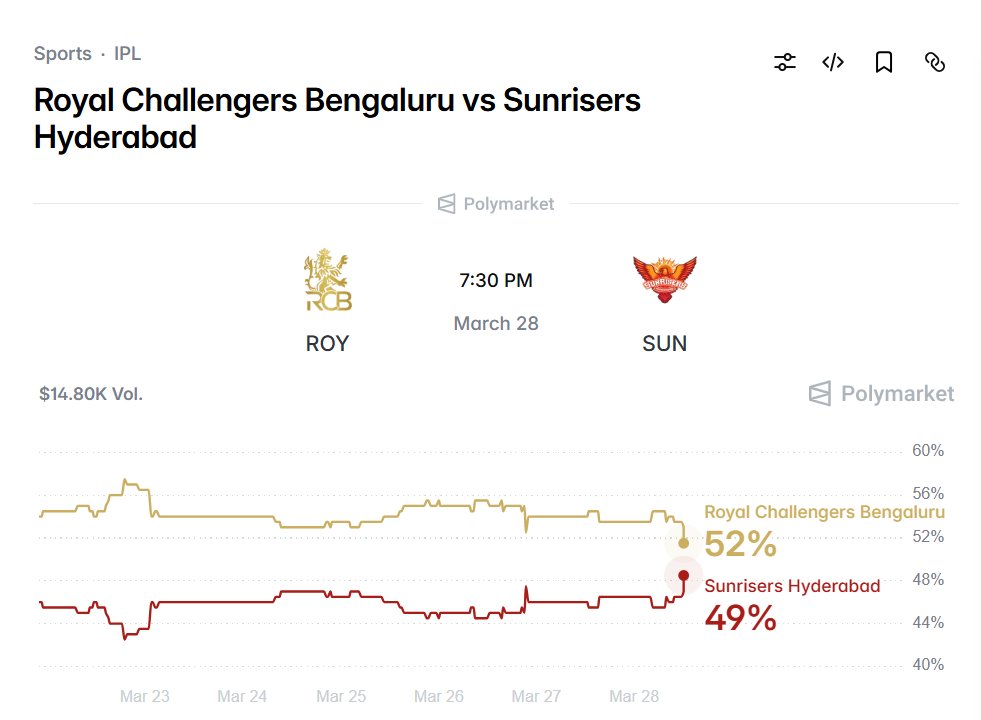Click the Mar 28 date on the axis
Screen dimensions: 981x720
coord(635,696)
